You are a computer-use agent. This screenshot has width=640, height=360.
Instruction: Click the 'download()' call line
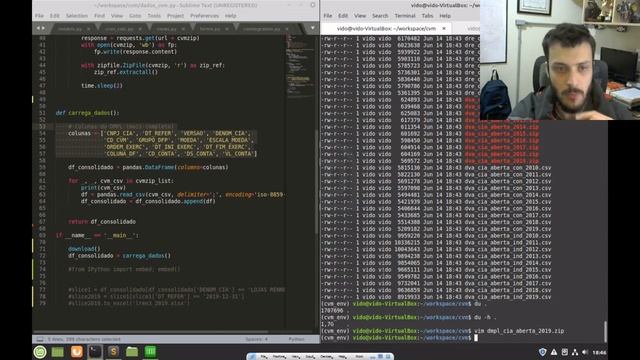pyautogui.click(x=84, y=249)
